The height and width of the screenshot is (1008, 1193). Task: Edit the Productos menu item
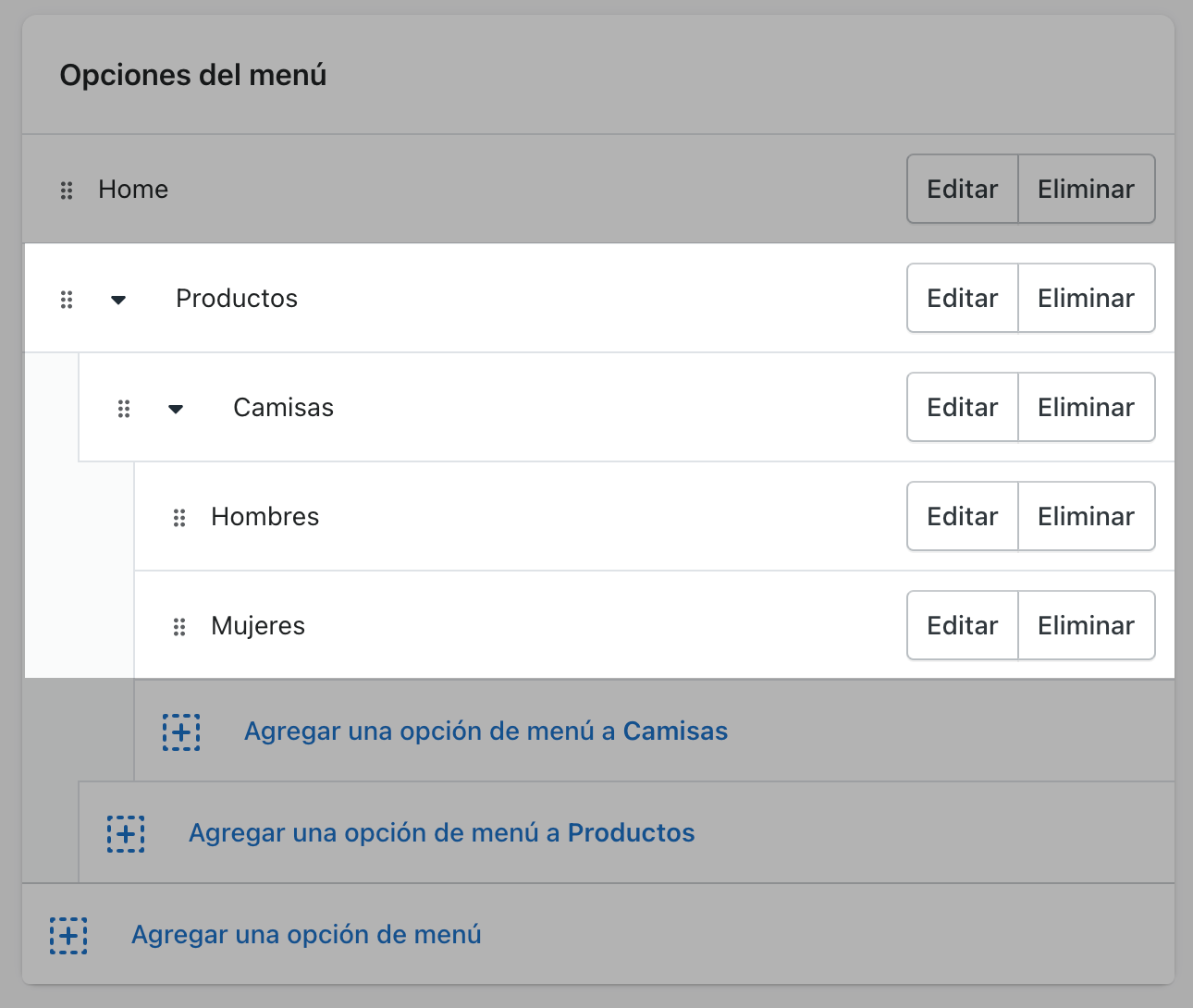pos(963,298)
